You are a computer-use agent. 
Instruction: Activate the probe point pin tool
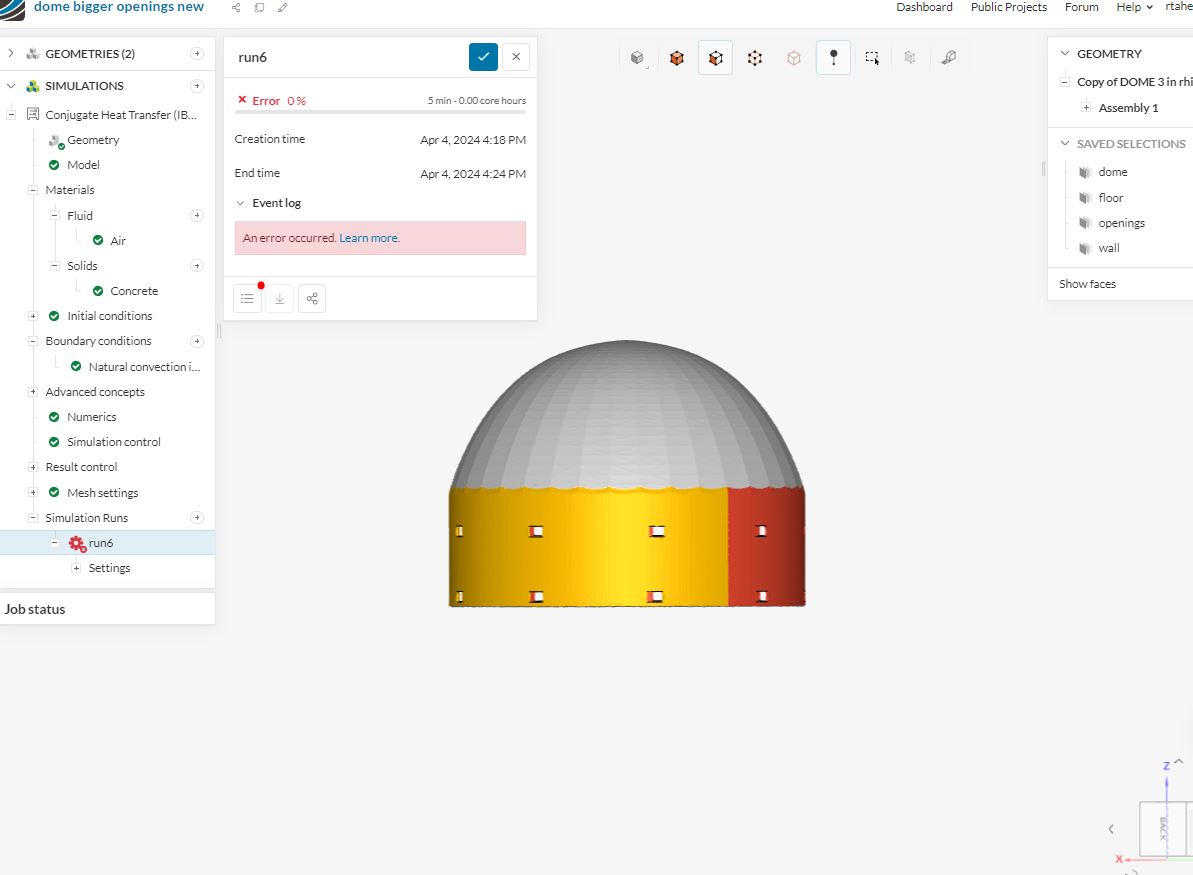click(x=833, y=57)
